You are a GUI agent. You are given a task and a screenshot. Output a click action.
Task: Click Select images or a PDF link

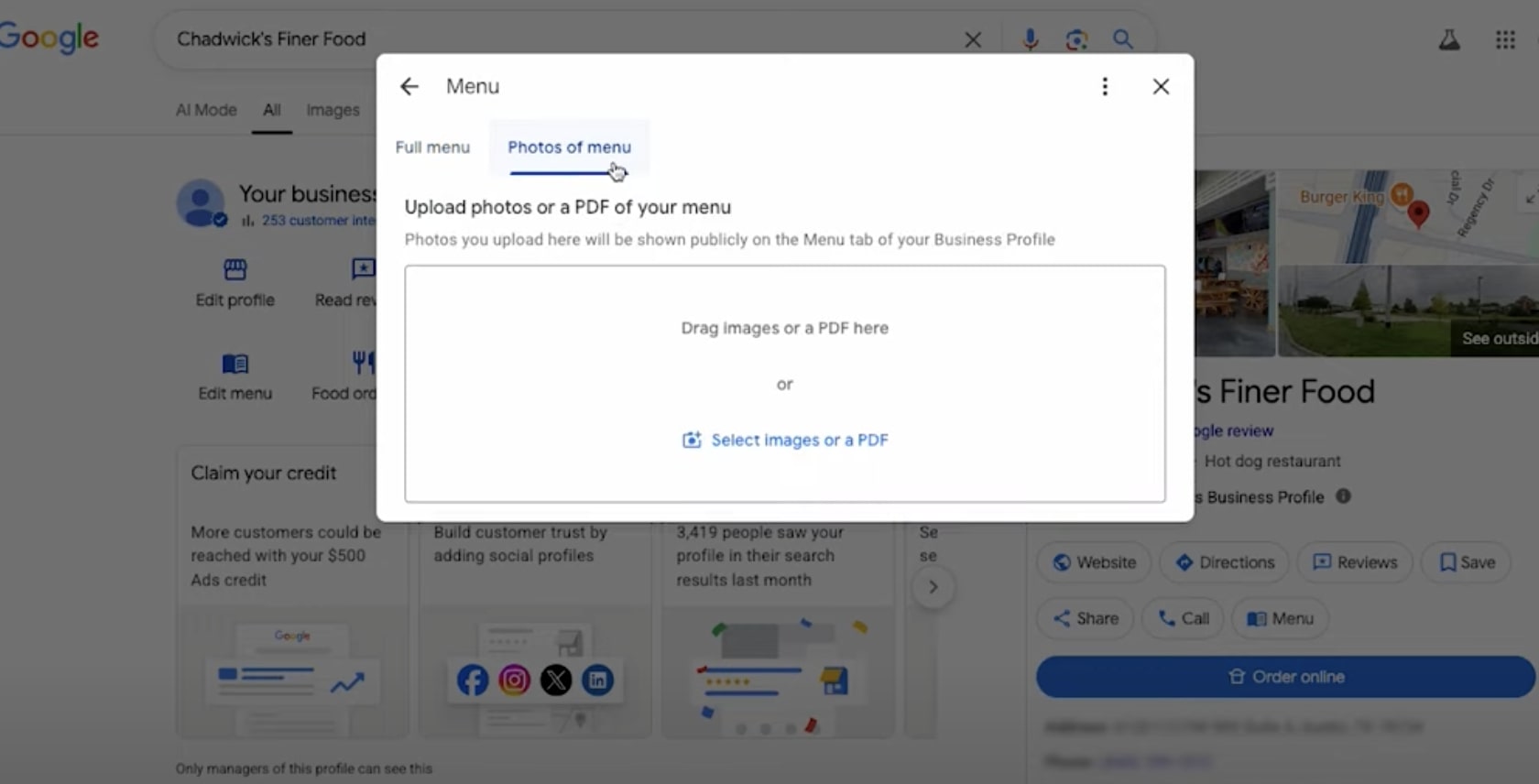(x=800, y=440)
